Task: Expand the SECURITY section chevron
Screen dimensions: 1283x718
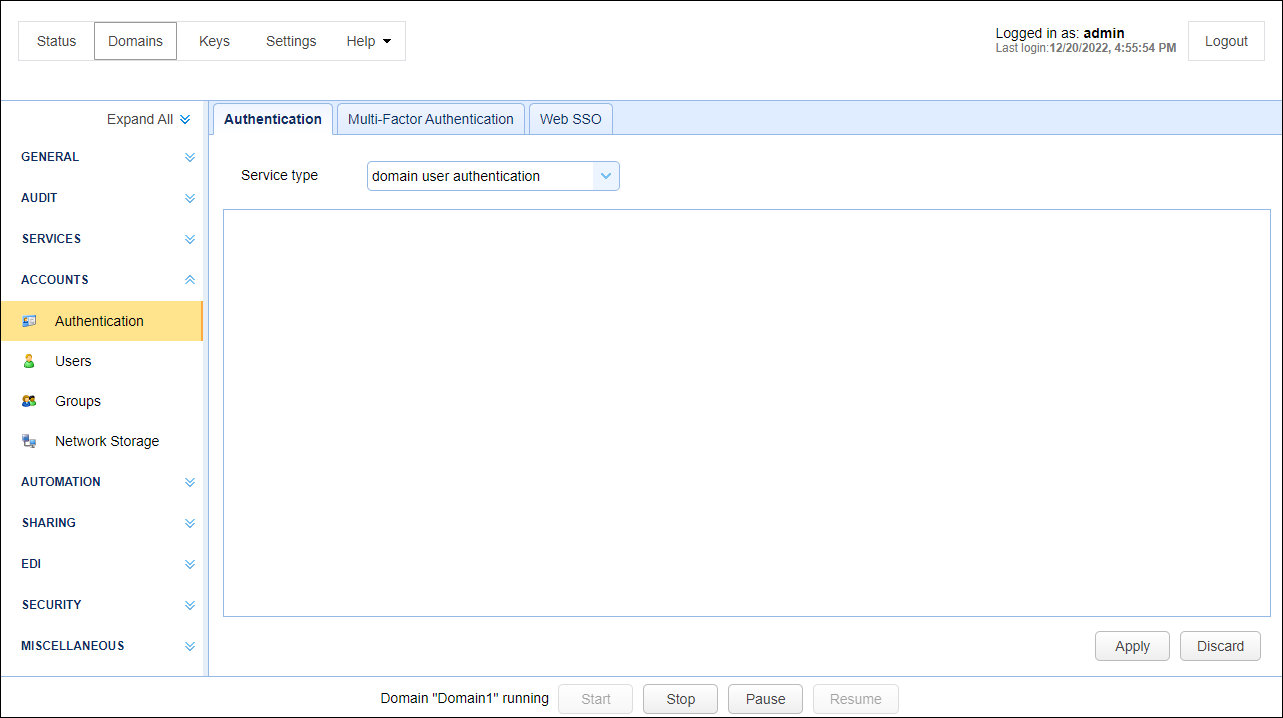Action: [190, 605]
